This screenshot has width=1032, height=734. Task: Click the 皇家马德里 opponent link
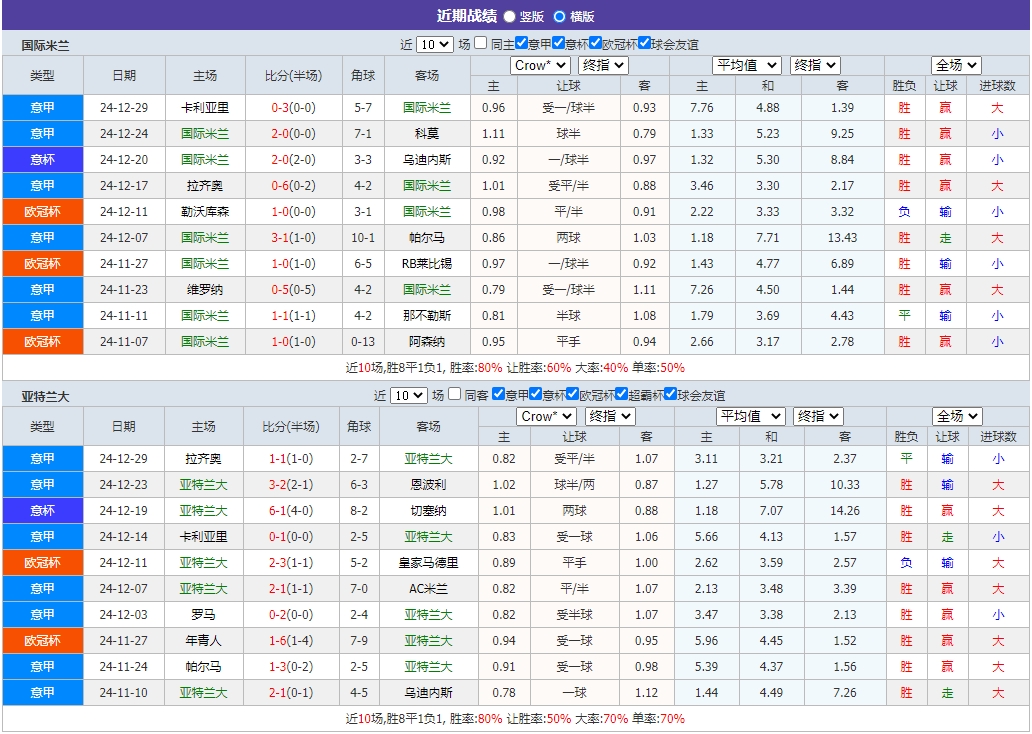[x=429, y=562]
